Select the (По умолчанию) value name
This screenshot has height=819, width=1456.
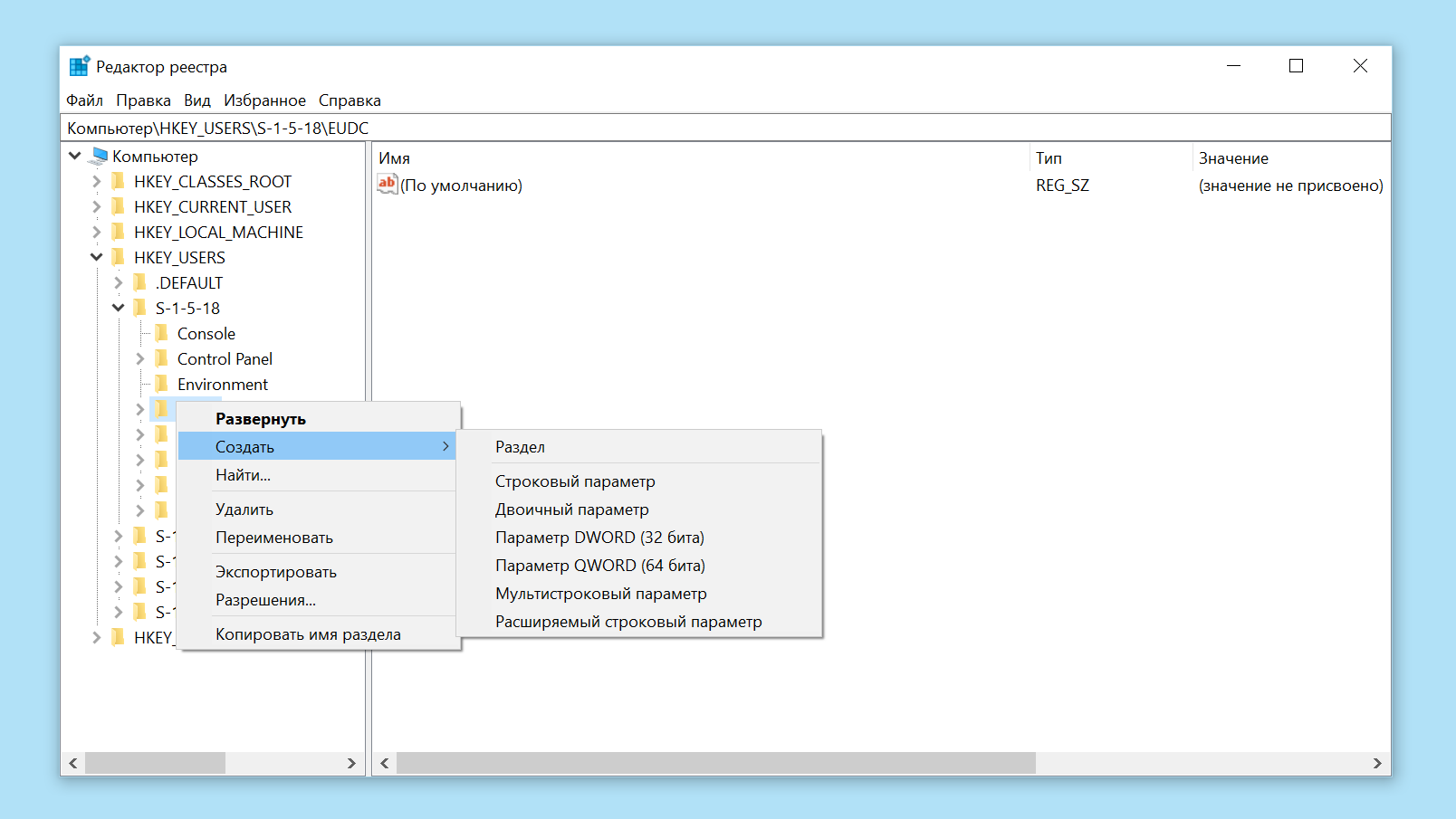click(x=461, y=186)
